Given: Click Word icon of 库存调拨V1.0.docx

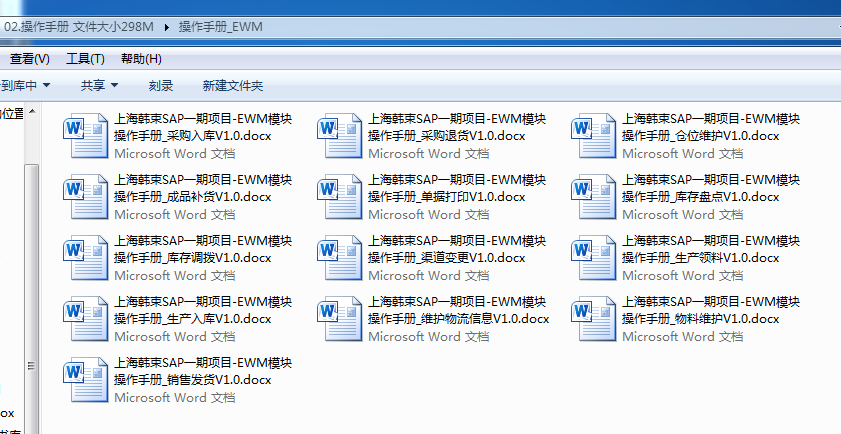Looking at the screenshot, I should tap(86, 258).
